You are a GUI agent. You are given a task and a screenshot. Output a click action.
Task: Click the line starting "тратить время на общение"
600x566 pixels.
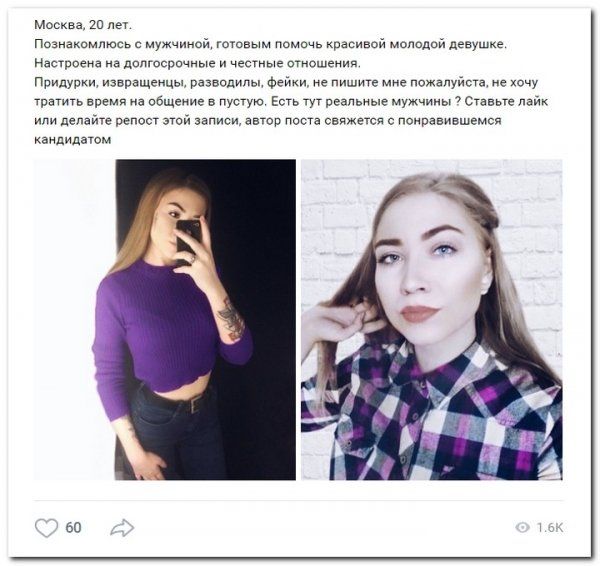(x=291, y=101)
